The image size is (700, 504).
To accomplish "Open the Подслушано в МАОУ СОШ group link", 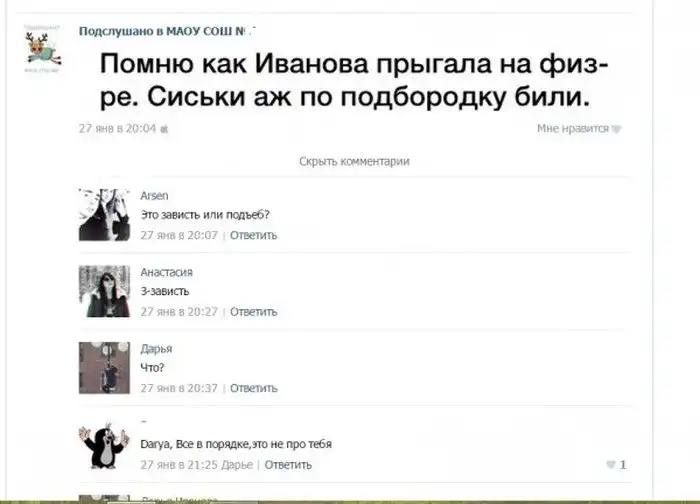I will [x=167, y=31].
